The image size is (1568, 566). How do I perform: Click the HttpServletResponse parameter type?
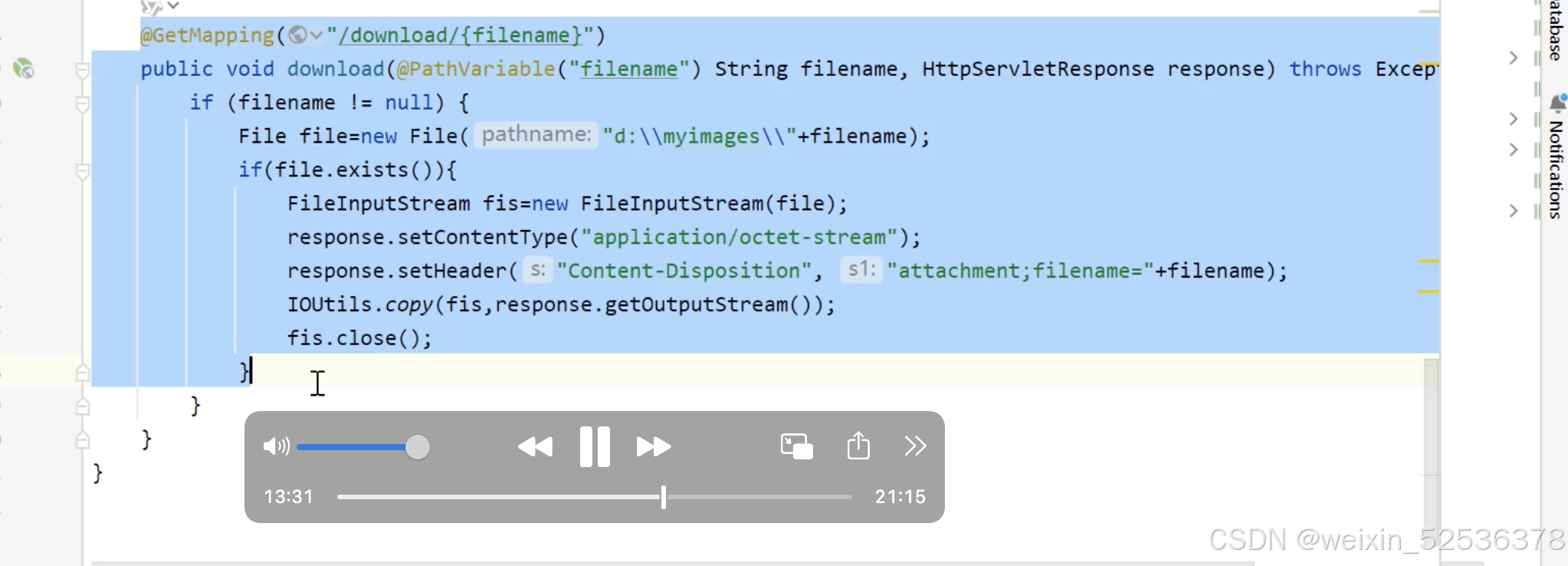(1038, 69)
